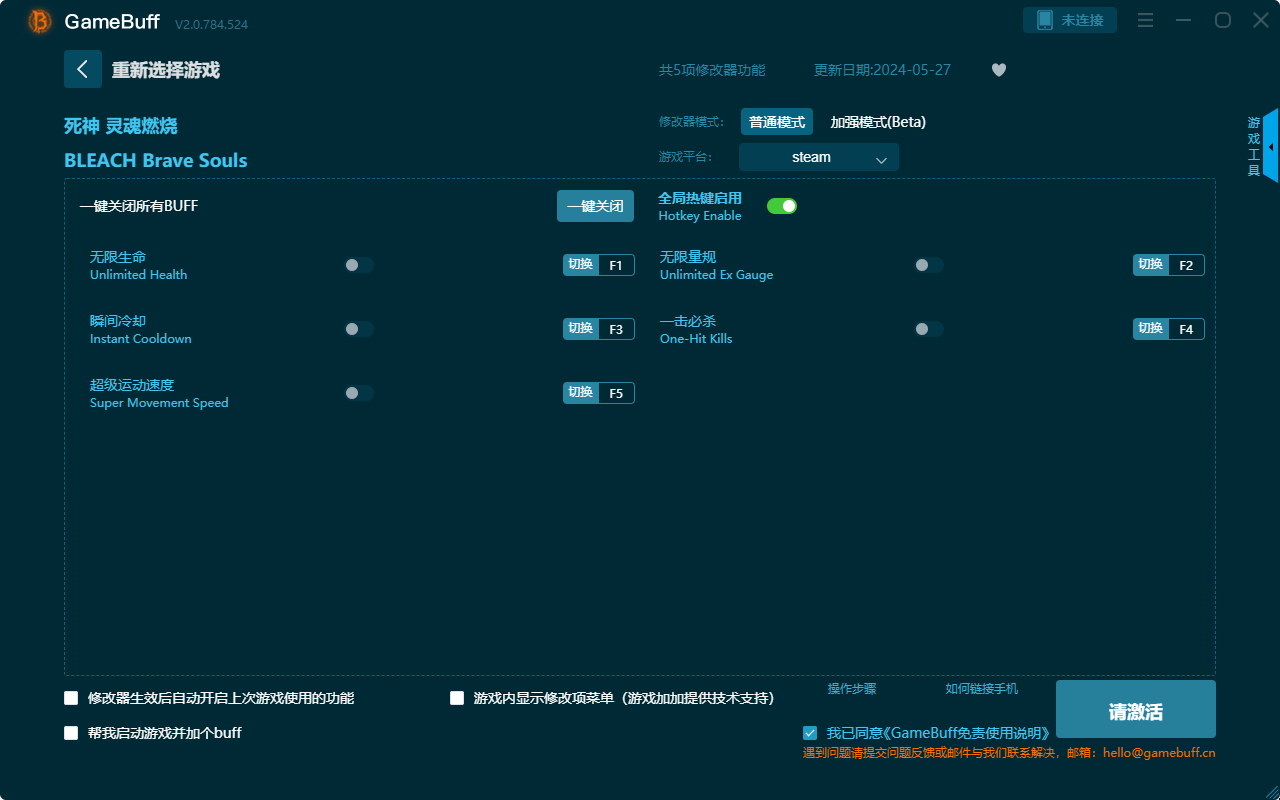Click the phone not-connected icon button
The image size is (1280, 800).
[1069, 20]
